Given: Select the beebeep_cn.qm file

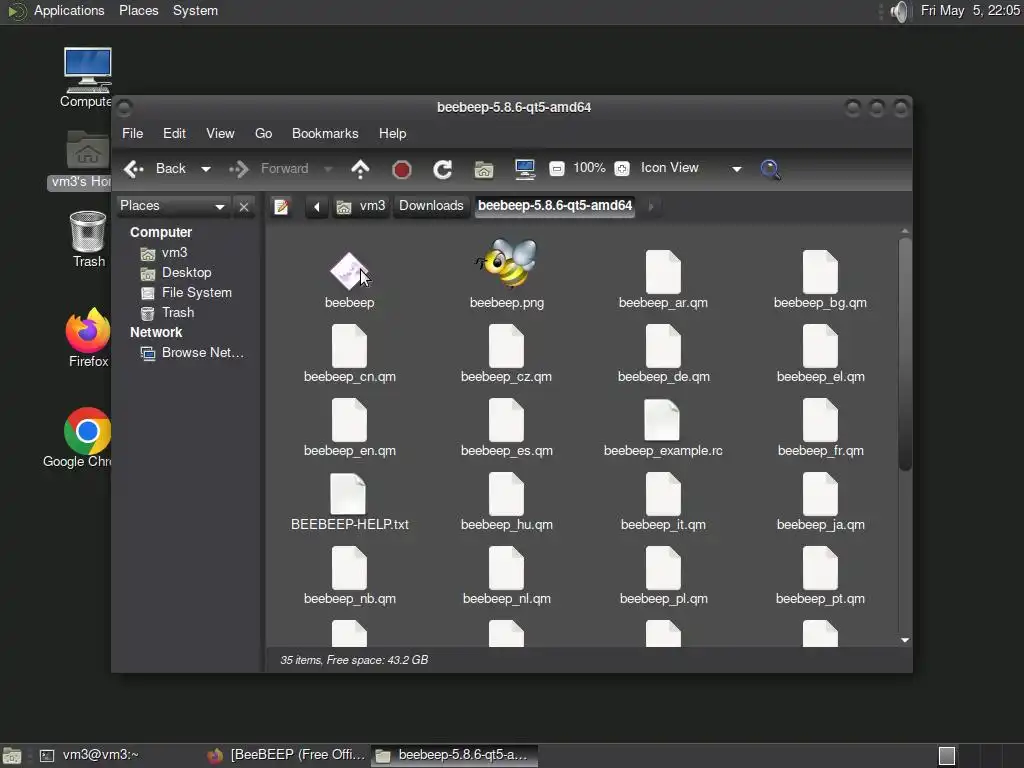Looking at the screenshot, I should pos(349,353).
